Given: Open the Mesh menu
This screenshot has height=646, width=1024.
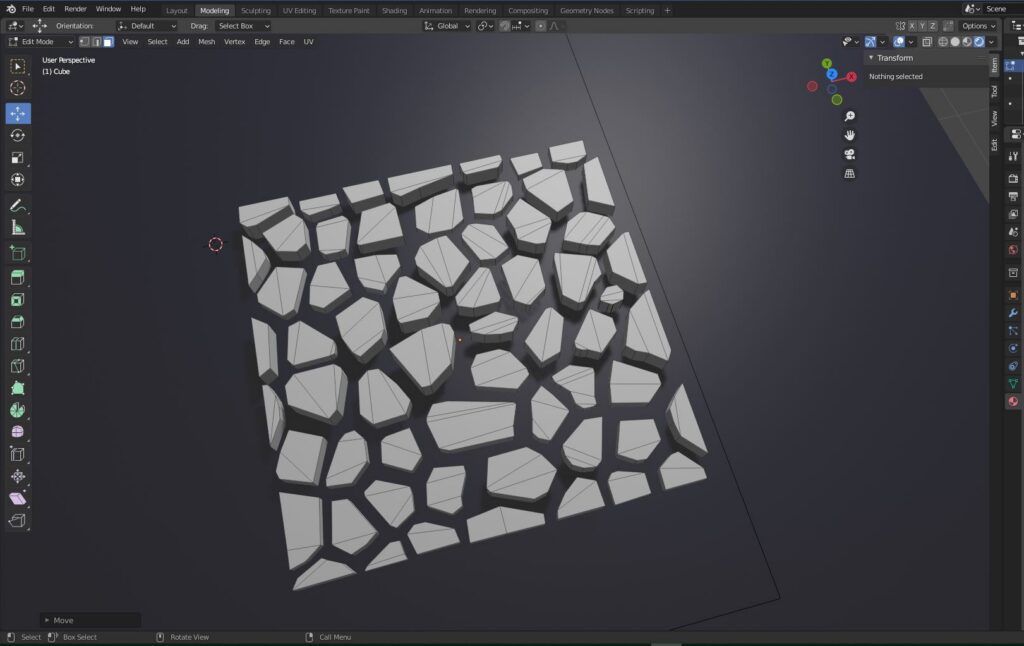Looking at the screenshot, I should (x=206, y=42).
